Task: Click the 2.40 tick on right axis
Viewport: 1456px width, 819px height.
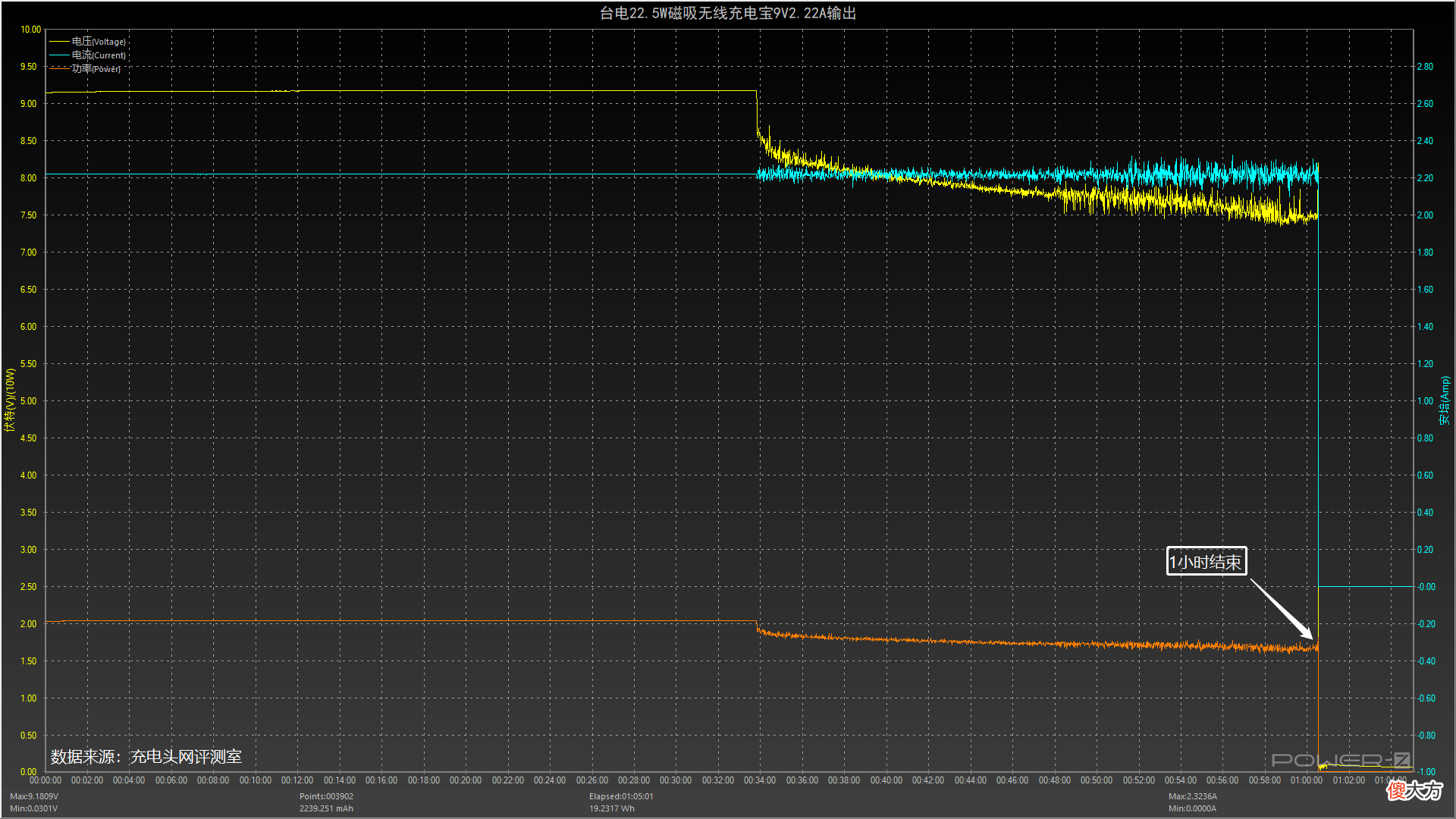Action: click(1426, 141)
